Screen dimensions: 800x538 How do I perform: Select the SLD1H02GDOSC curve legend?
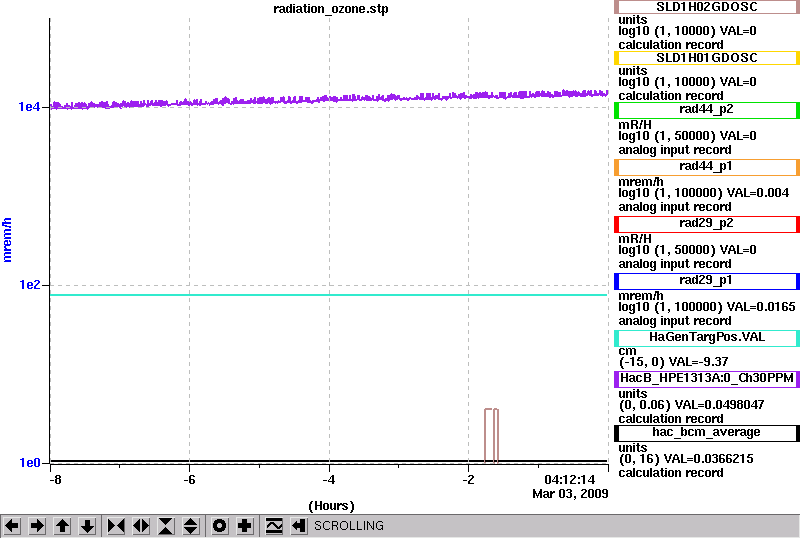(707, 7)
